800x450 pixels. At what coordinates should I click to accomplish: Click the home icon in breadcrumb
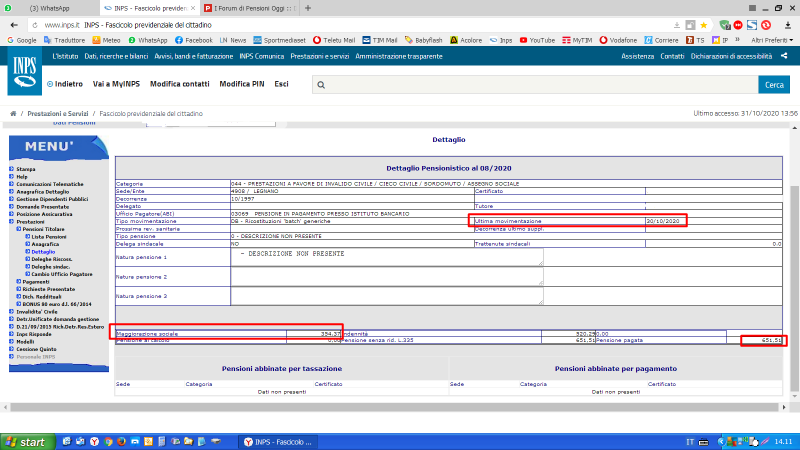click(x=13, y=114)
